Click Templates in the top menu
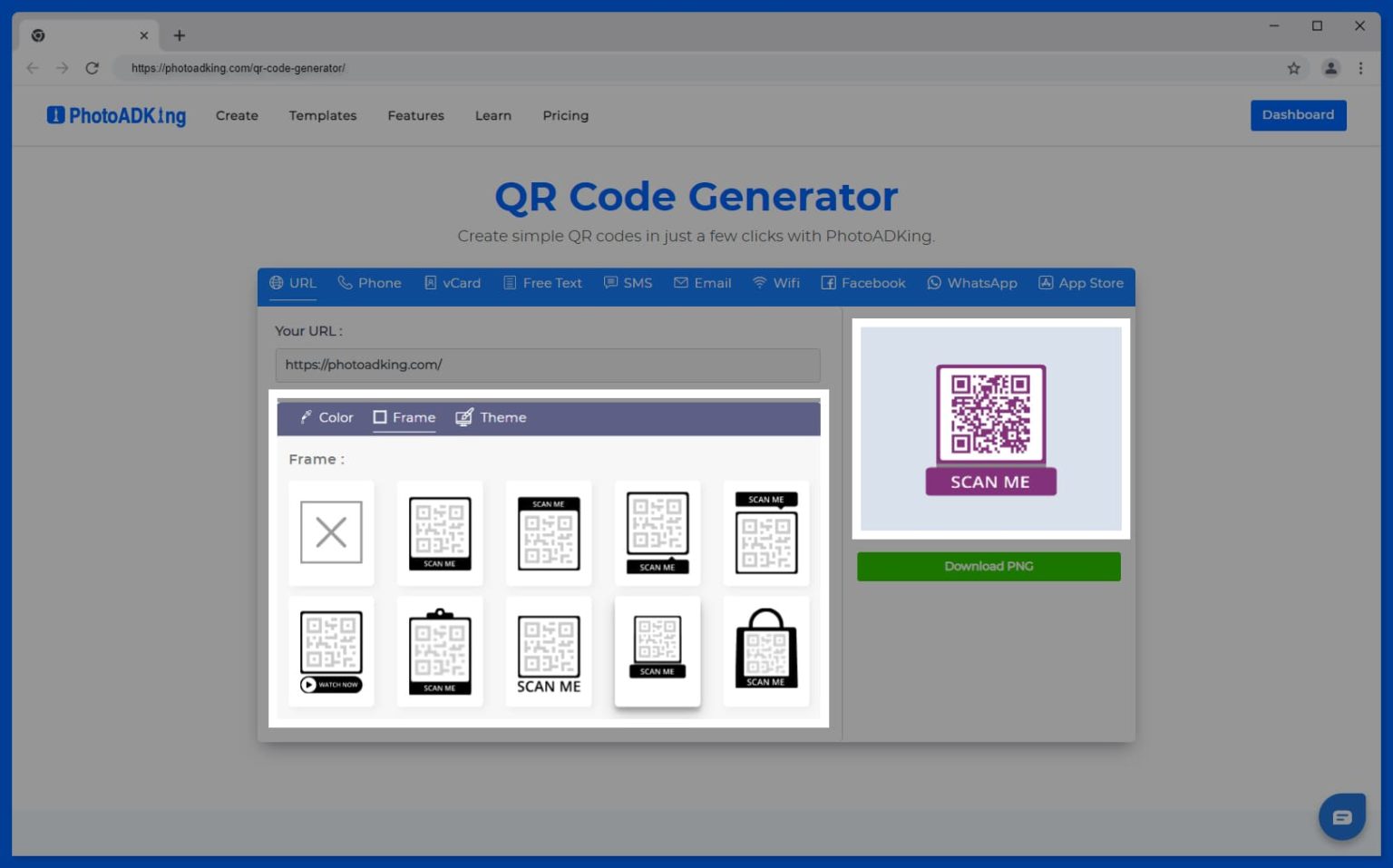The height and width of the screenshot is (868, 1393). [x=322, y=115]
